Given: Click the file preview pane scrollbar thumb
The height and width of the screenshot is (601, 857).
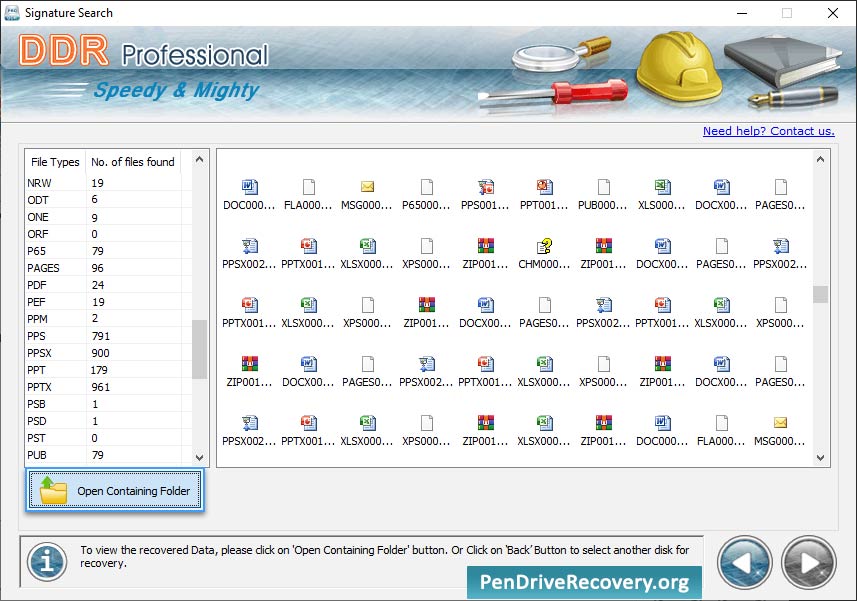Looking at the screenshot, I should [820, 294].
